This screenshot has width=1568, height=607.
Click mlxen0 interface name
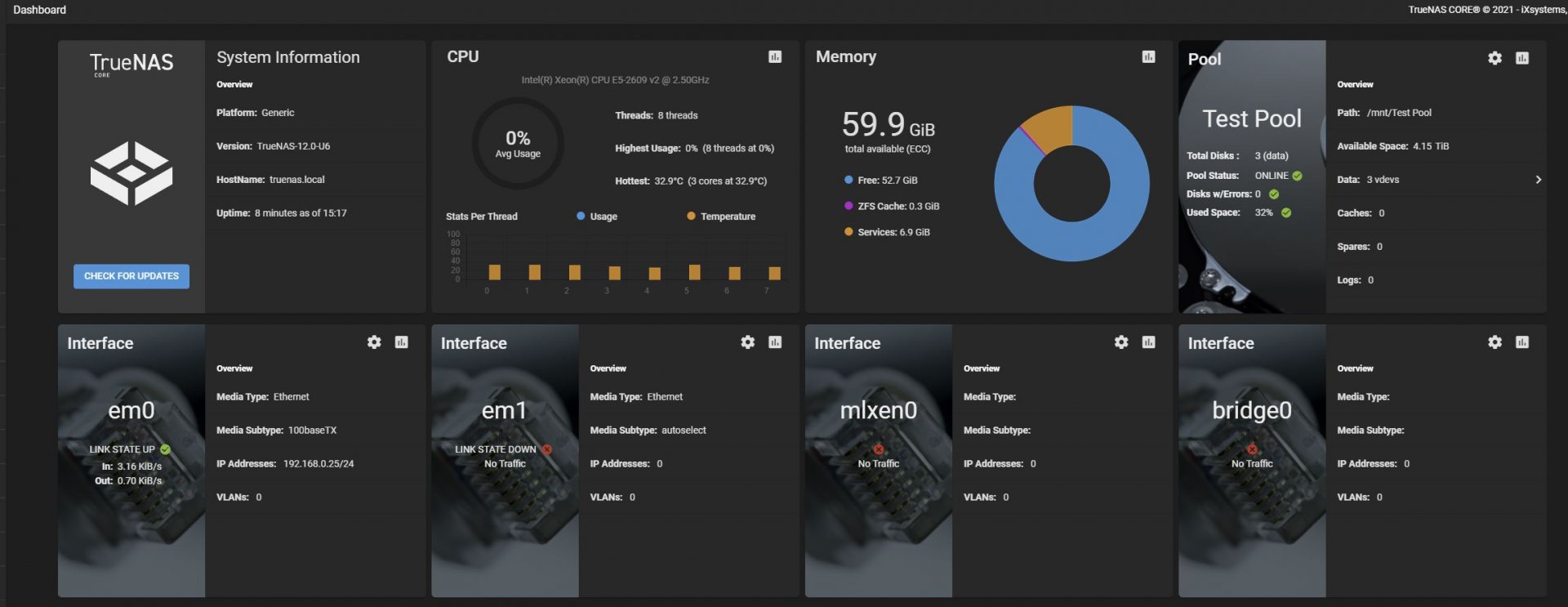879,410
